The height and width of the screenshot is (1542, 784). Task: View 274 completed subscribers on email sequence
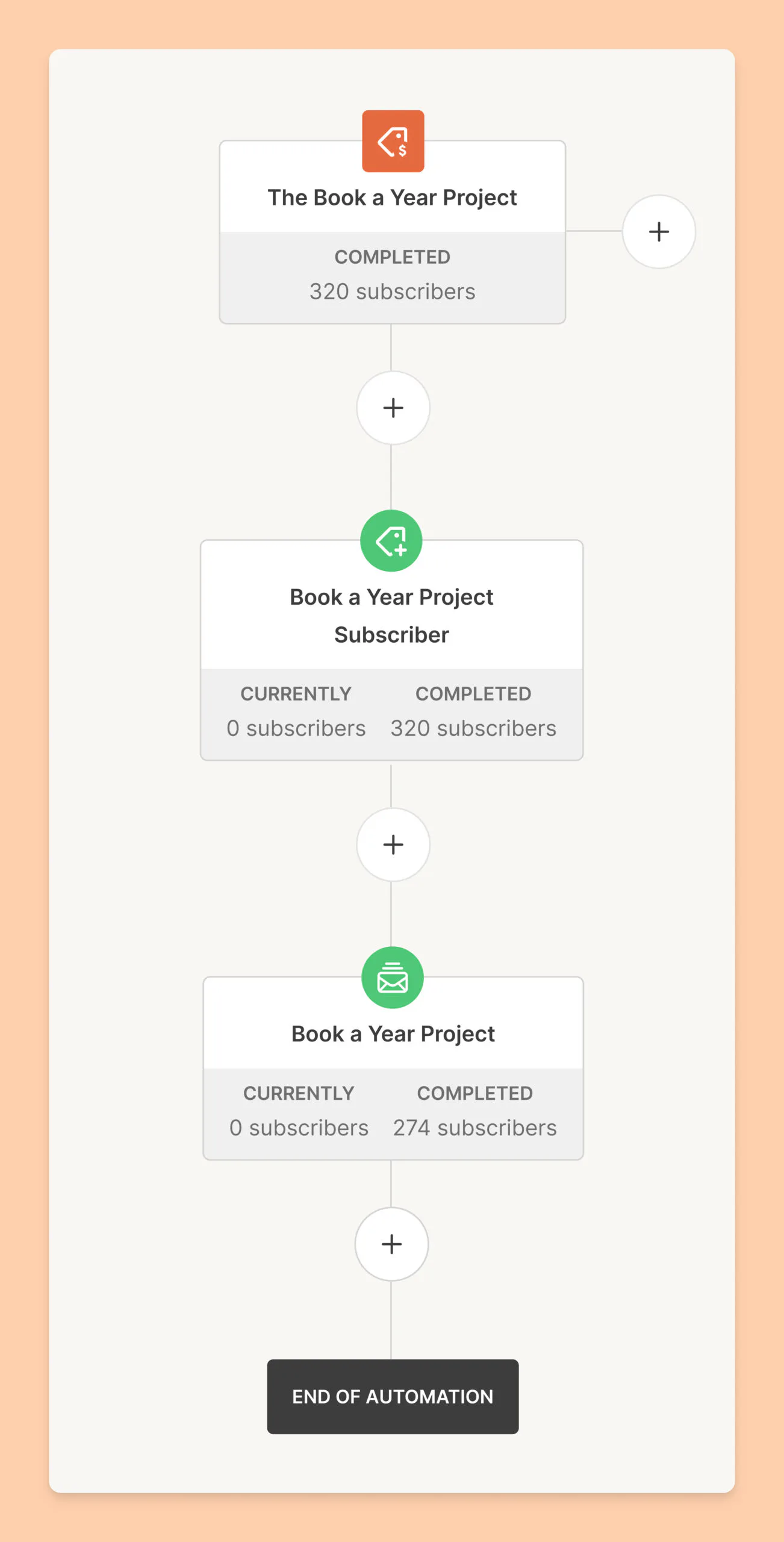(x=474, y=1128)
